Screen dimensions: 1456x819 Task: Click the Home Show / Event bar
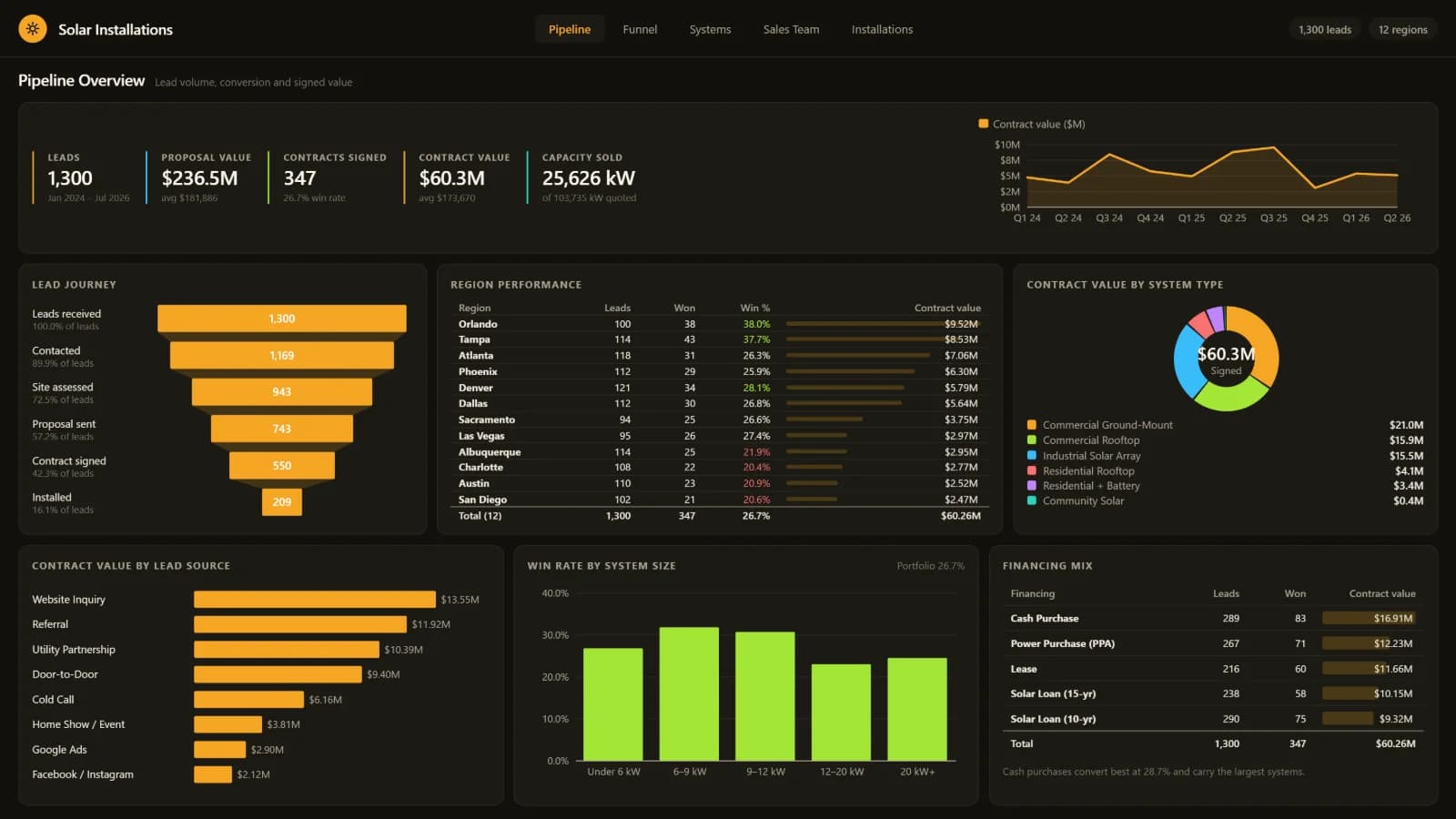pyautogui.click(x=227, y=724)
